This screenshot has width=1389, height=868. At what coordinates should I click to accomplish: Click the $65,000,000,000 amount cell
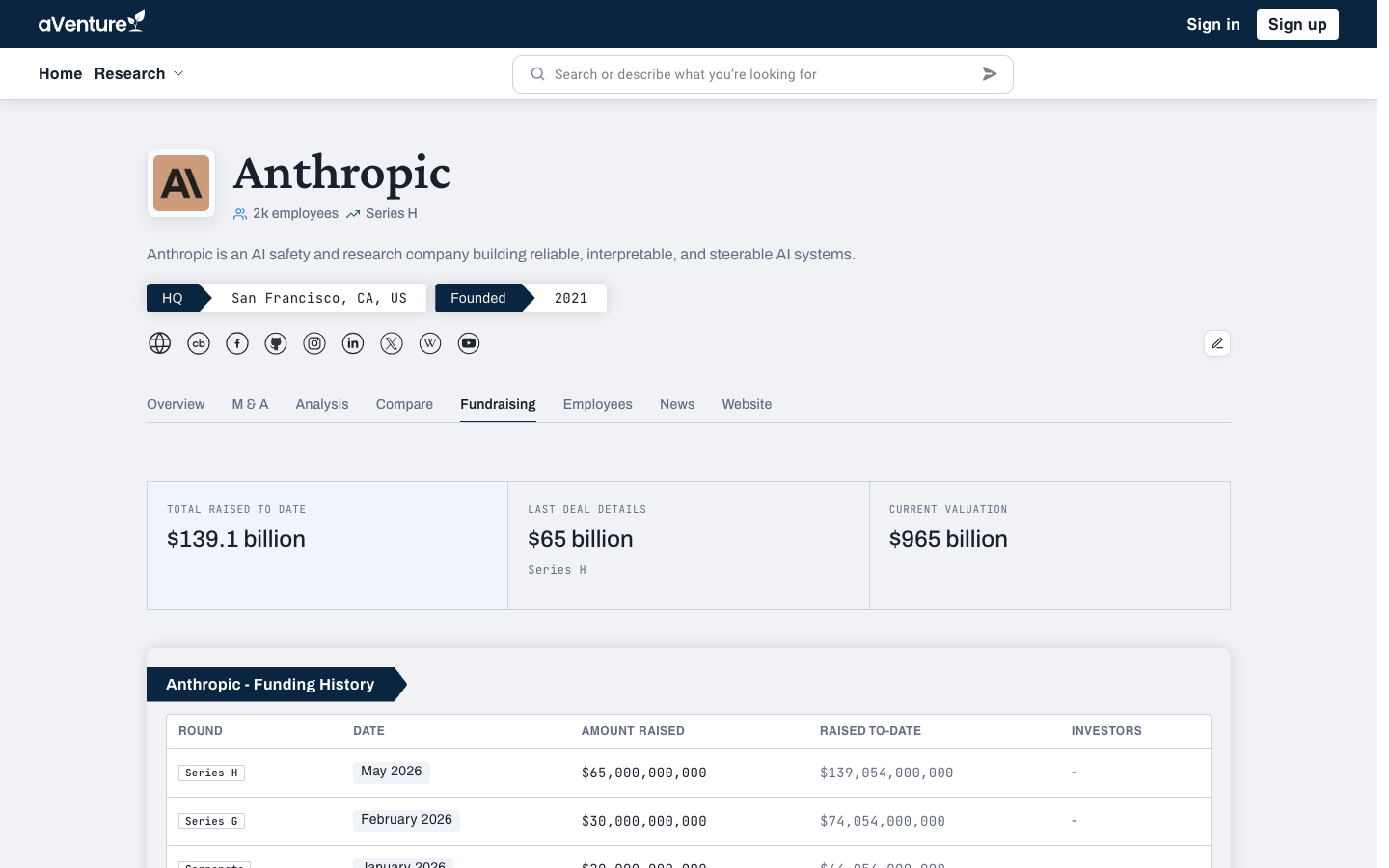(x=644, y=773)
